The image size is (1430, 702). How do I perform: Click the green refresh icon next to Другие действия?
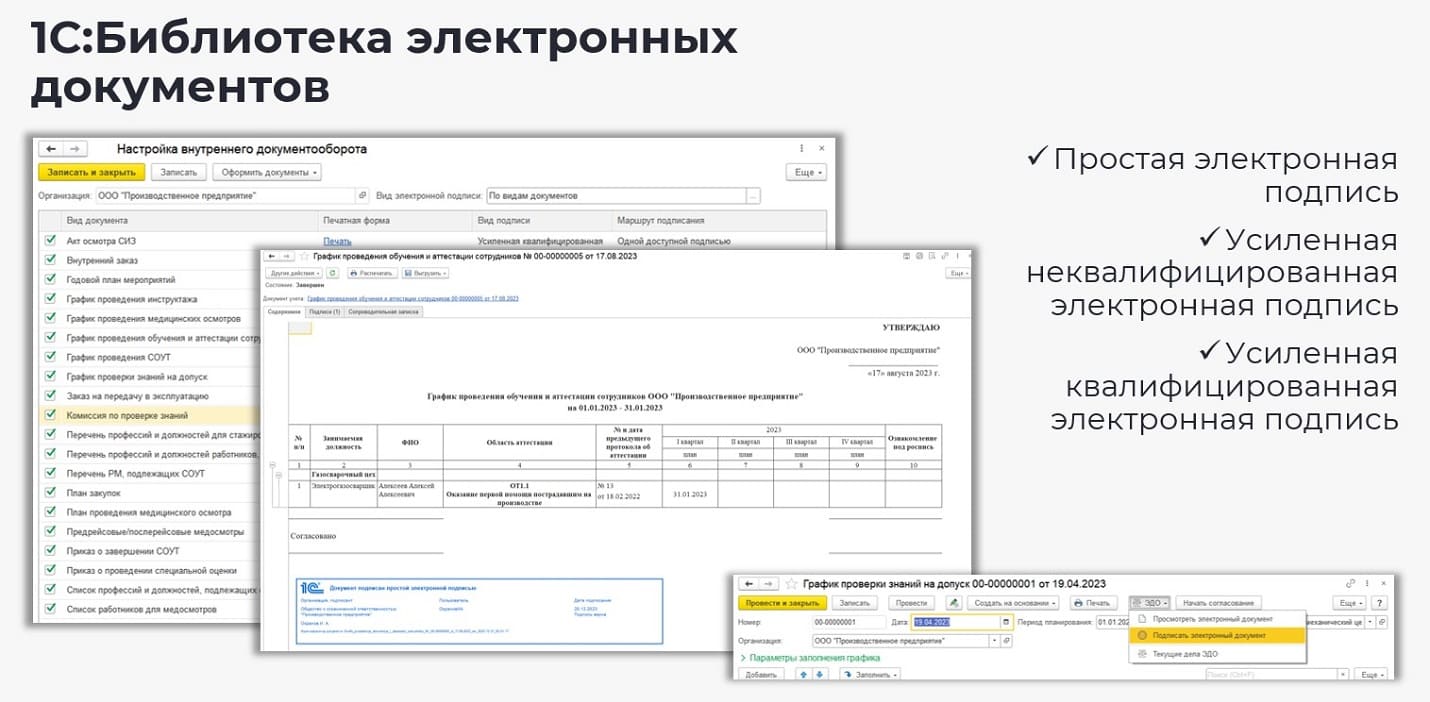coord(332,272)
